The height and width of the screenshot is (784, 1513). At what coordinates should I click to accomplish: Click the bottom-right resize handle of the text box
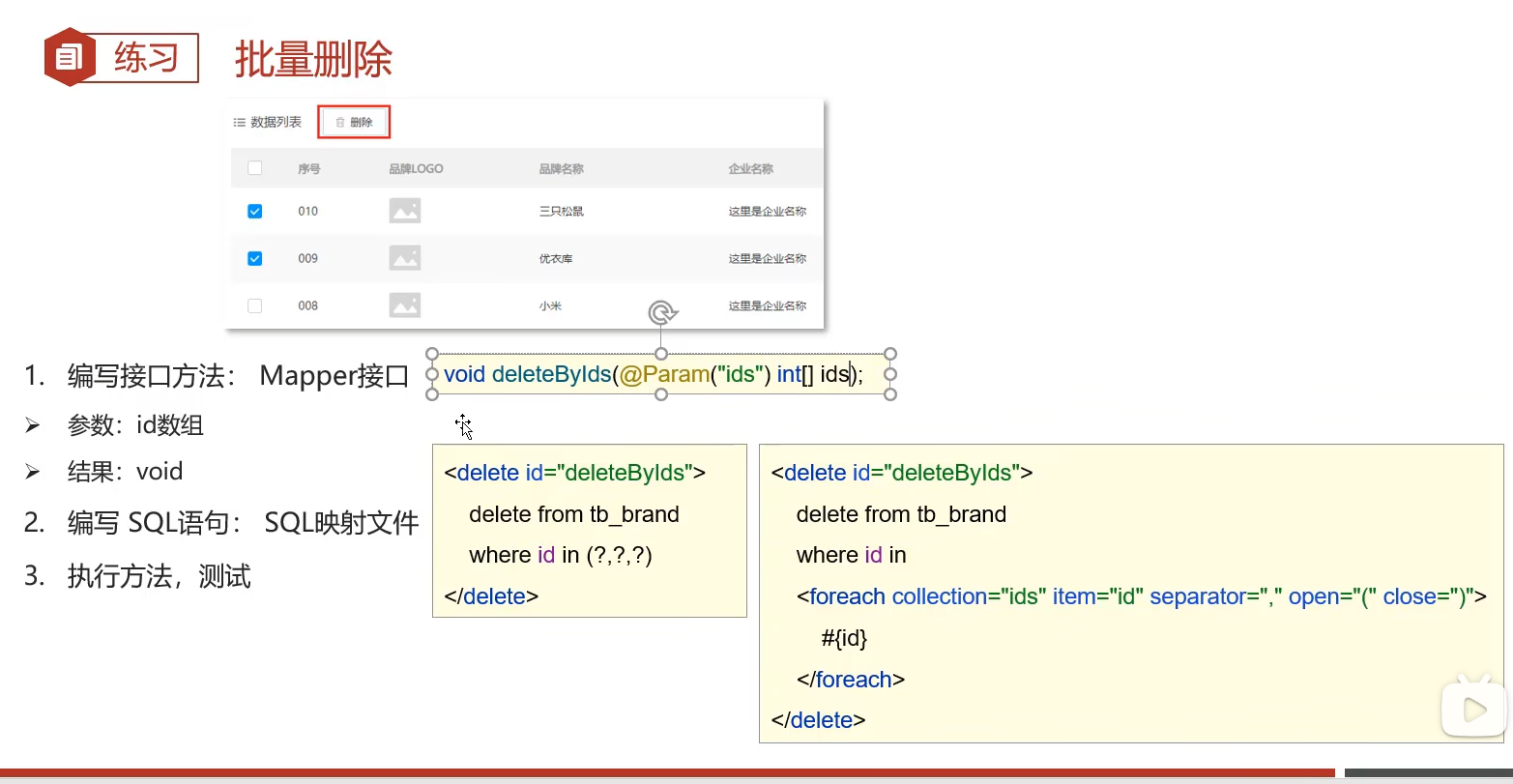tap(890, 393)
